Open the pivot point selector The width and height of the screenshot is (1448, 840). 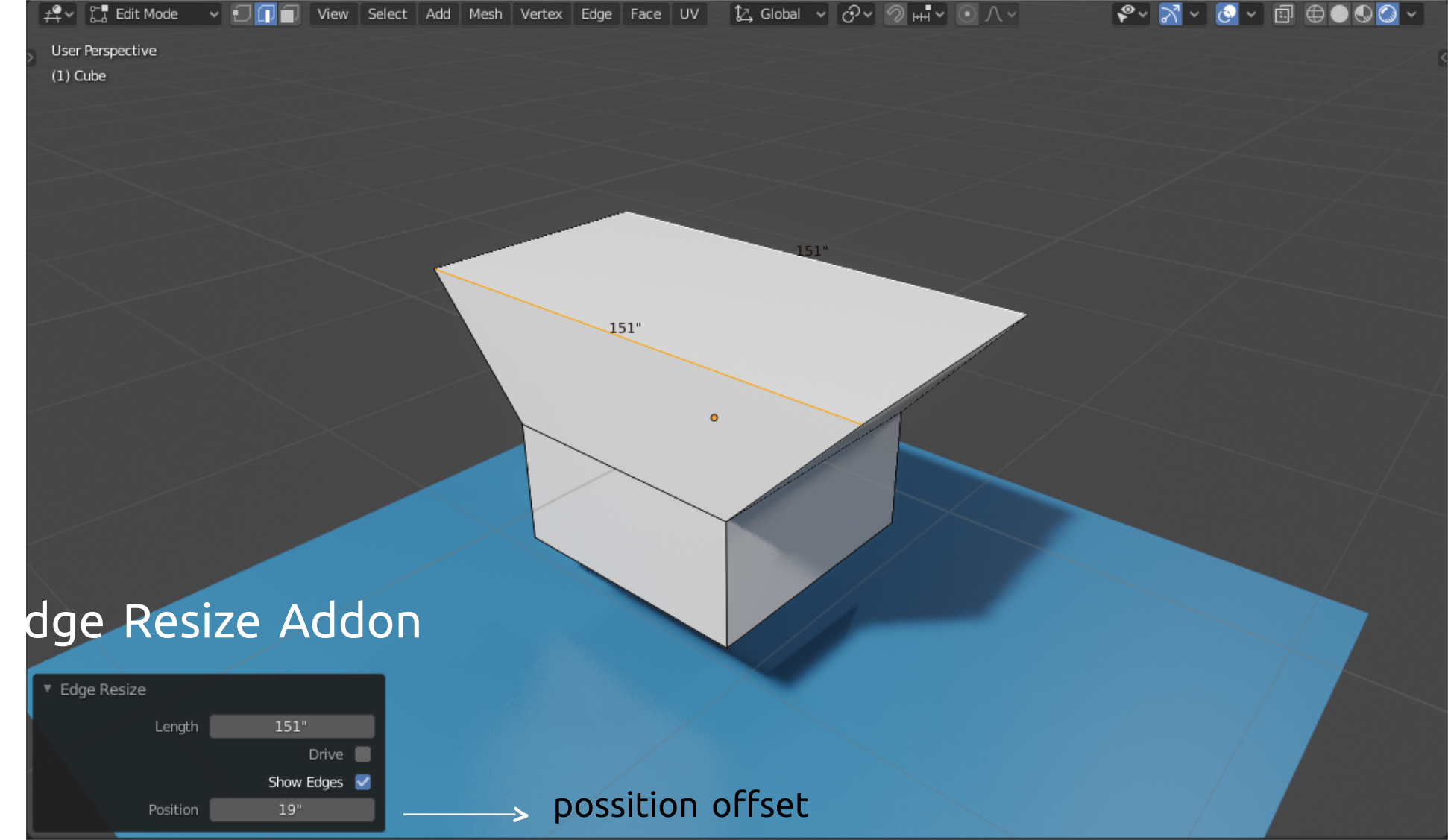856,14
